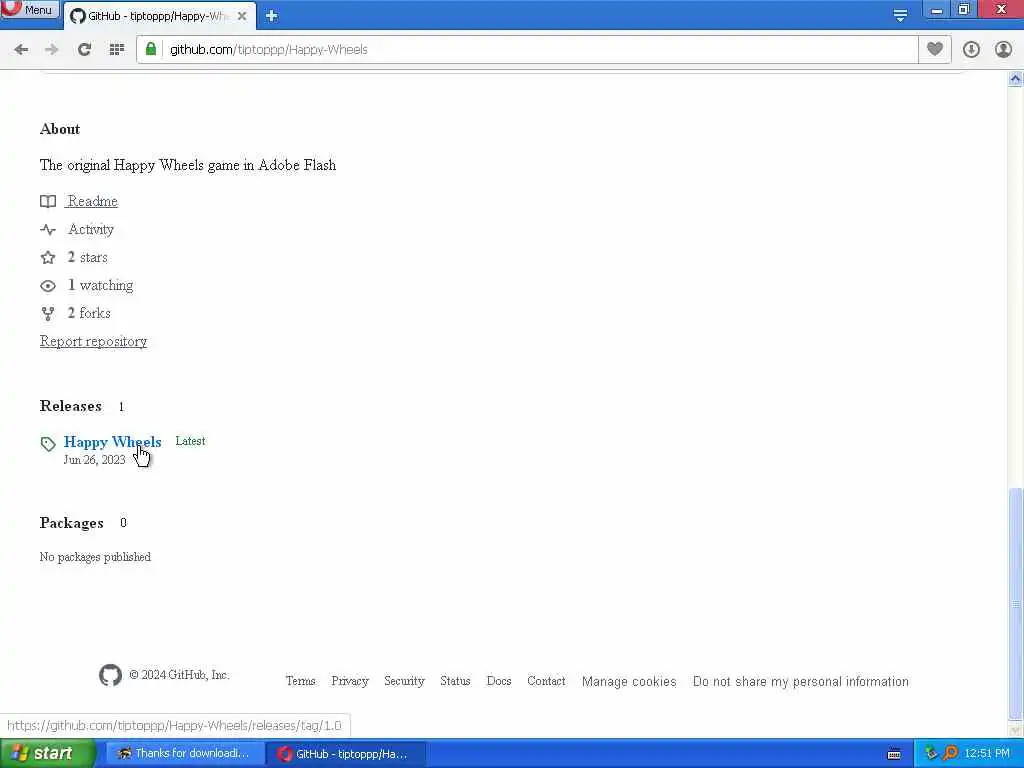The image size is (1024, 768).
Task: Open the 2 forks link
Action: (89, 313)
